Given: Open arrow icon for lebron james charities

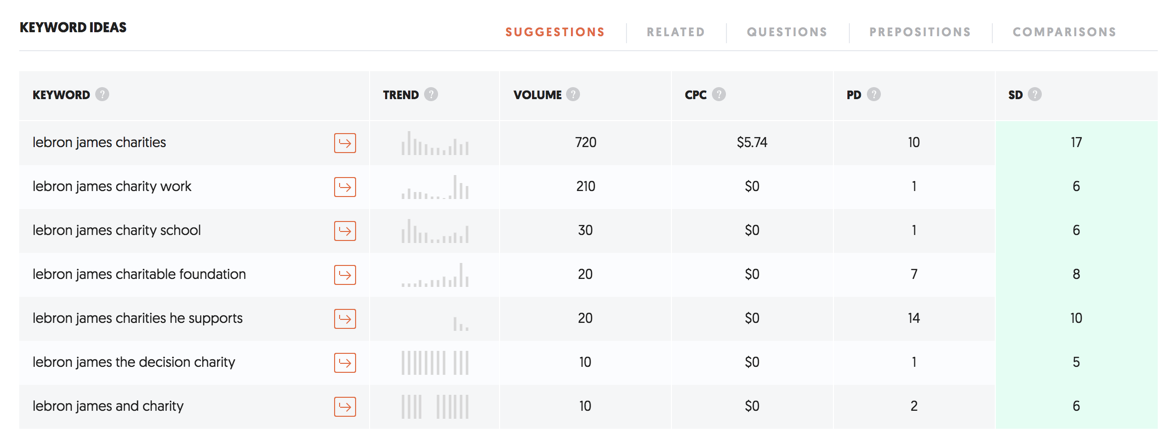Looking at the screenshot, I should click(345, 143).
